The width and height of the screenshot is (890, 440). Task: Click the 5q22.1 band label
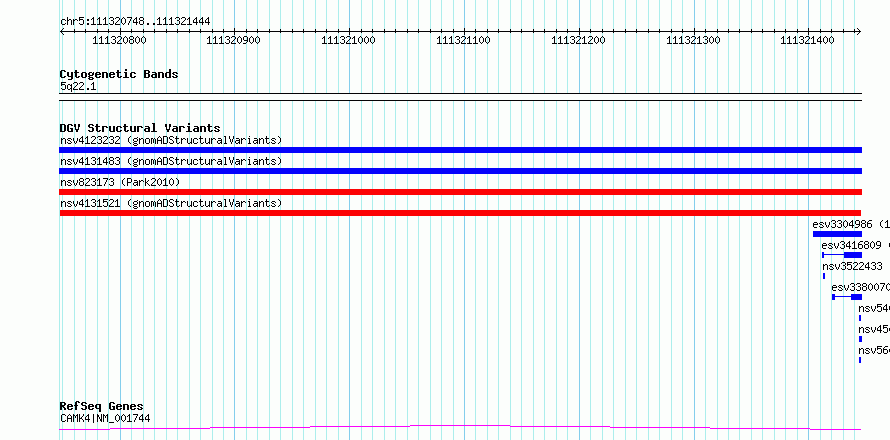tap(78, 86)
